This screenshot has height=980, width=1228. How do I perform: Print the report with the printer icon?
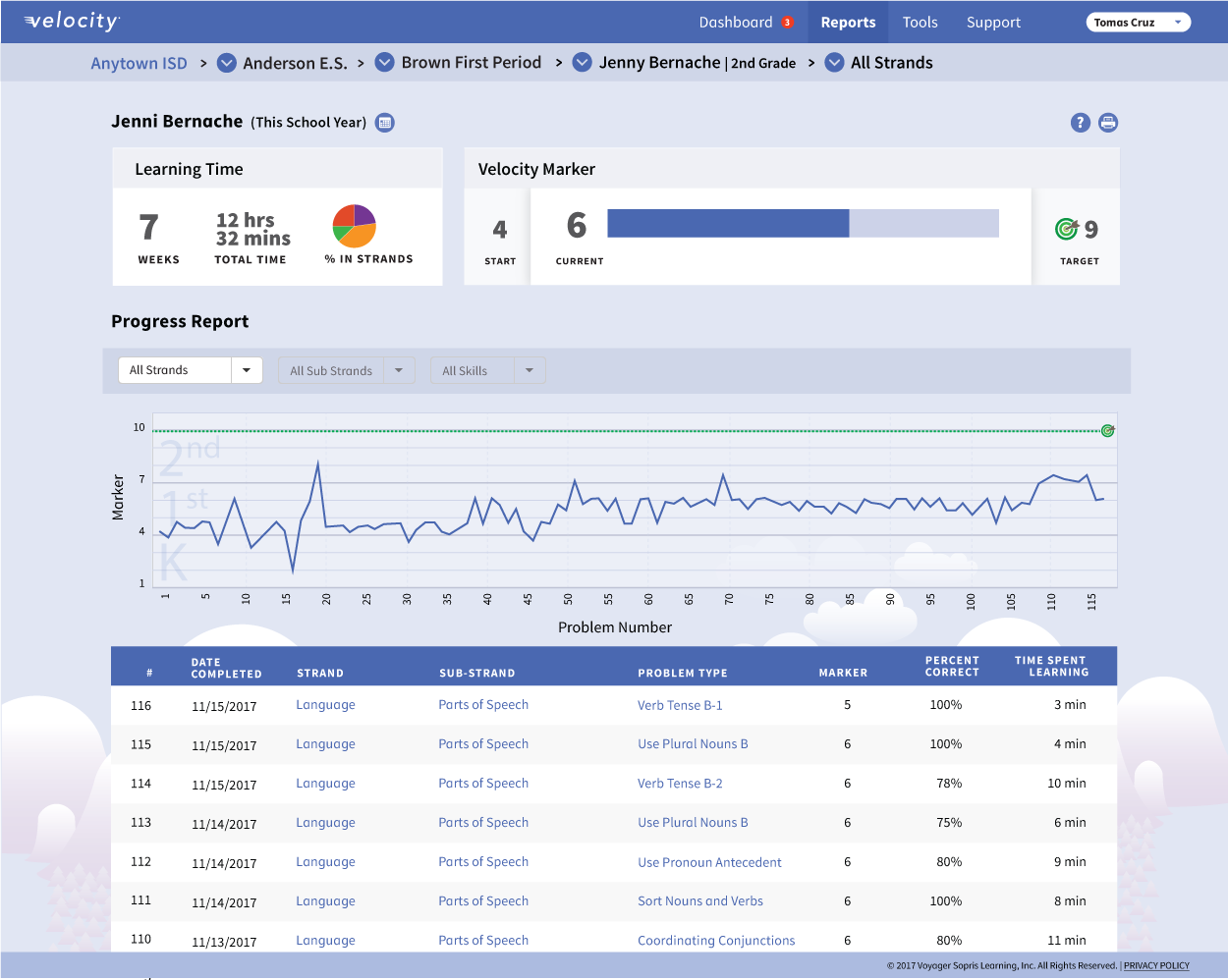1108,123
